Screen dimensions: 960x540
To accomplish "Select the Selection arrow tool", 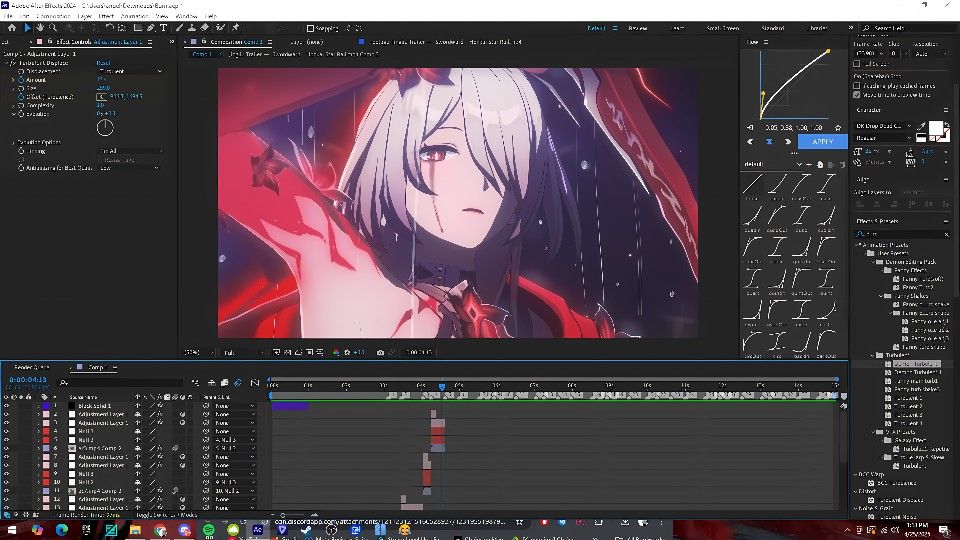I will point(27,28).
